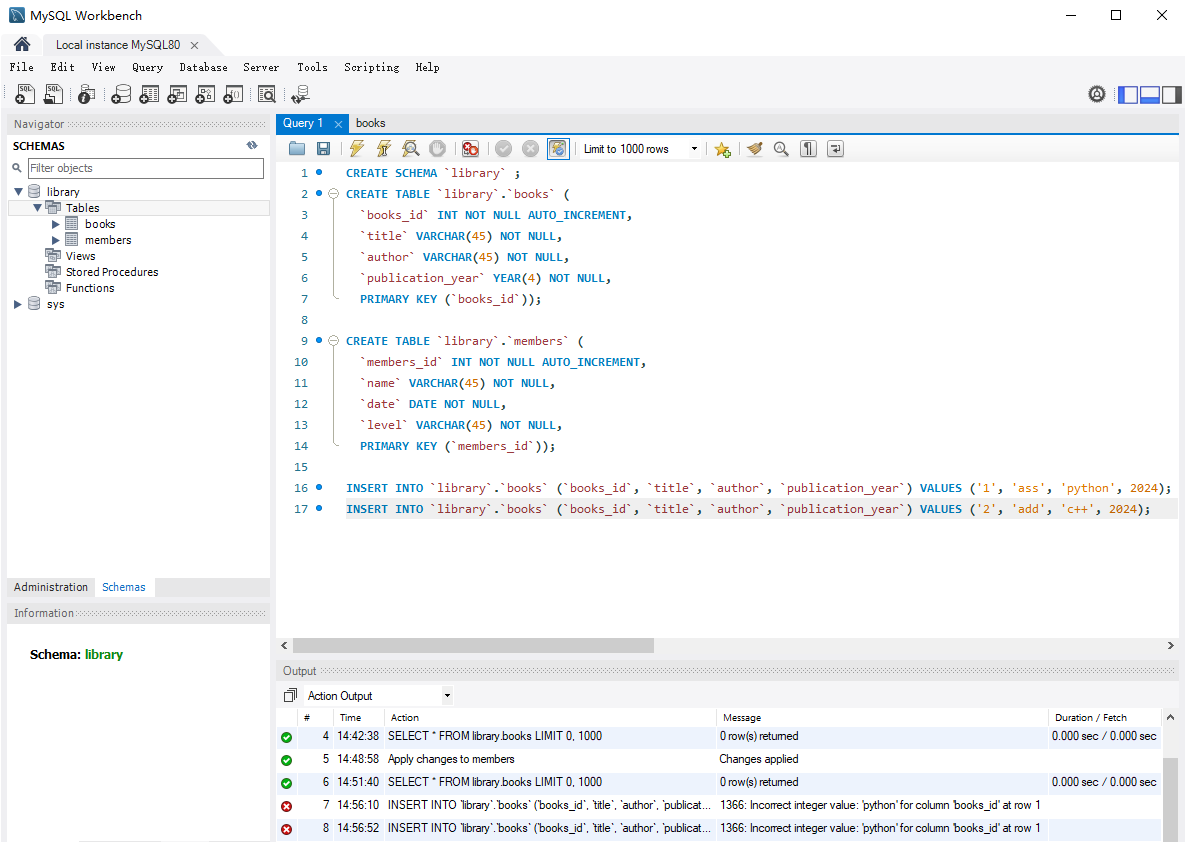The image size is (1186, 842).
Task: Toggle auto-commit mode button
Action: click(558, 149)
